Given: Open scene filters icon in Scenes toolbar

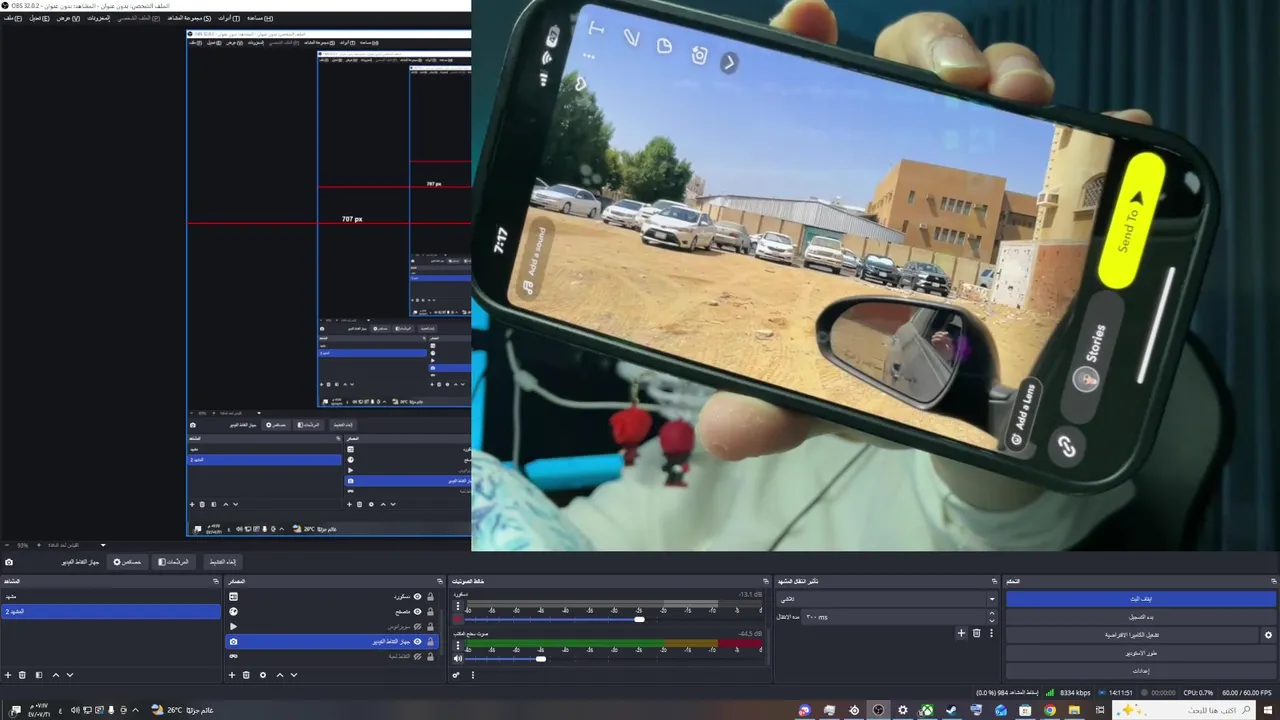Looking at the screenshot, I should [39, 675].
